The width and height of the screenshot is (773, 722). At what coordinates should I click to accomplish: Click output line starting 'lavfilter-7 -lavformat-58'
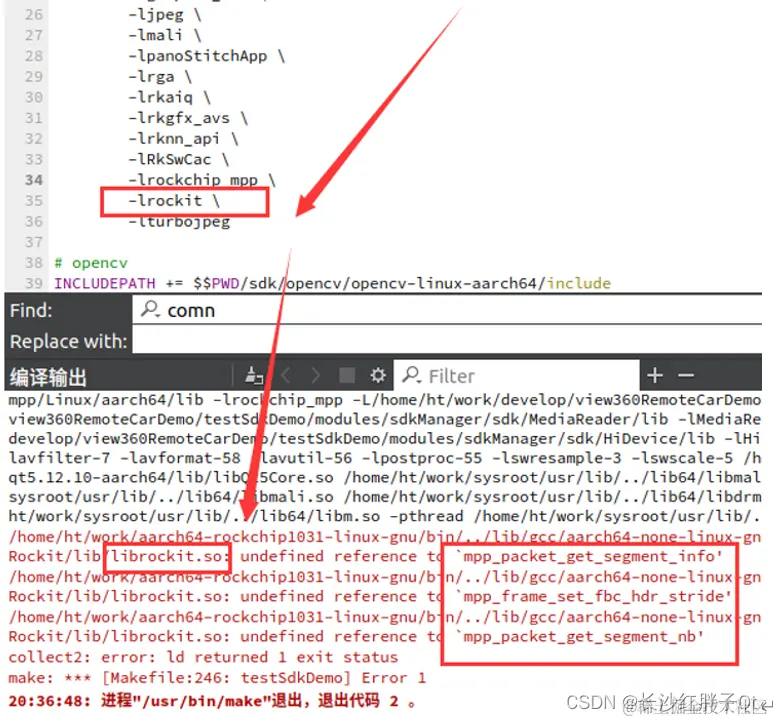coord(385,458)
